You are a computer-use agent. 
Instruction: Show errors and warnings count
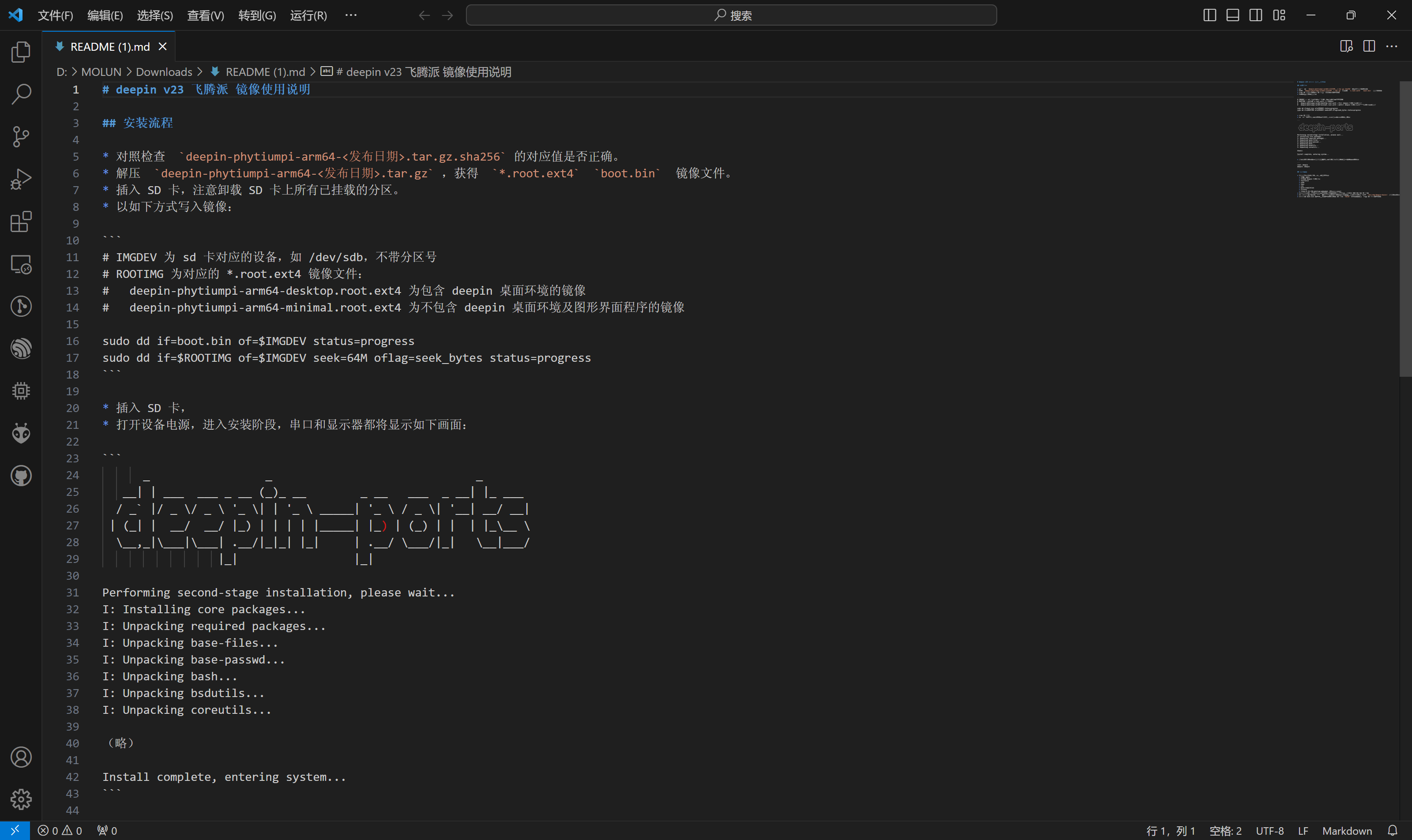60,830
